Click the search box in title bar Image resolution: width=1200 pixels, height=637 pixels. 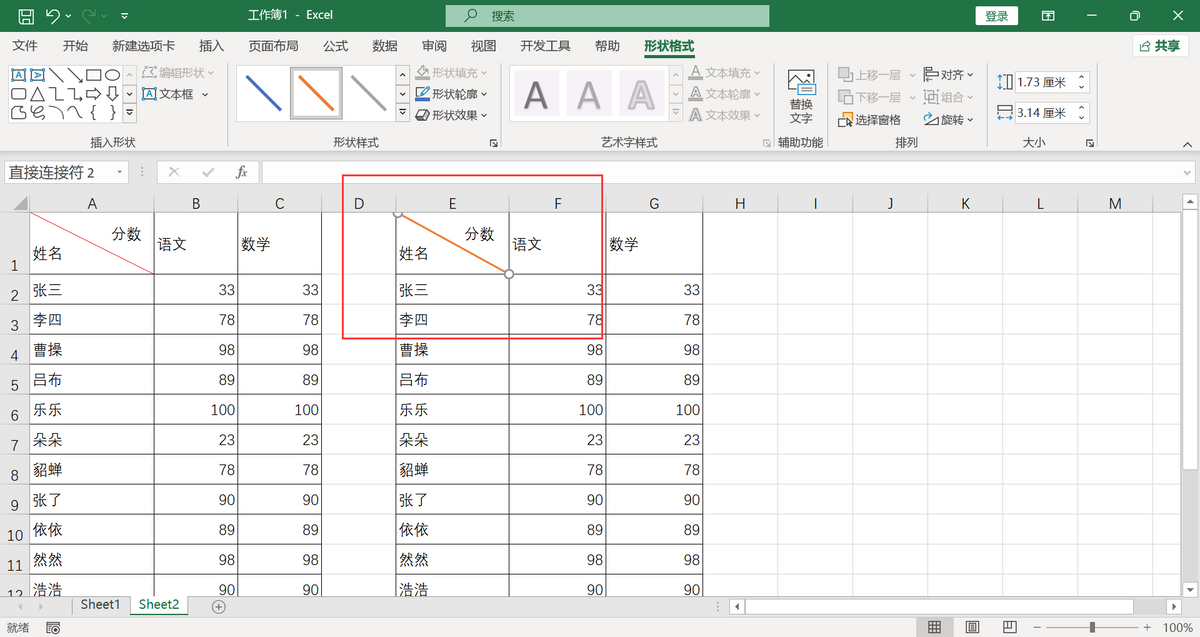click(607, 16)
